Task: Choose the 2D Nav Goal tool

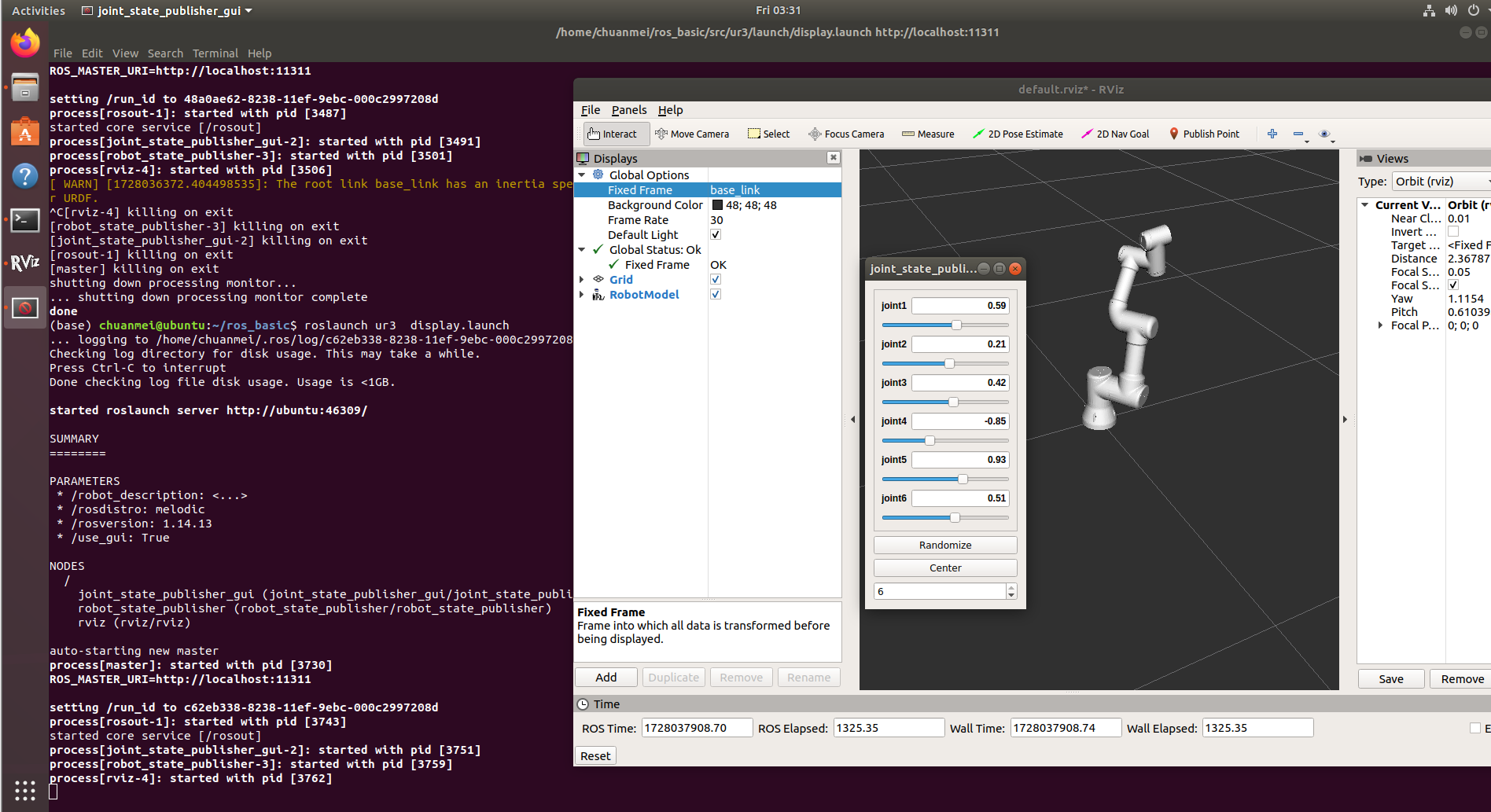Action: [1115, 134]
